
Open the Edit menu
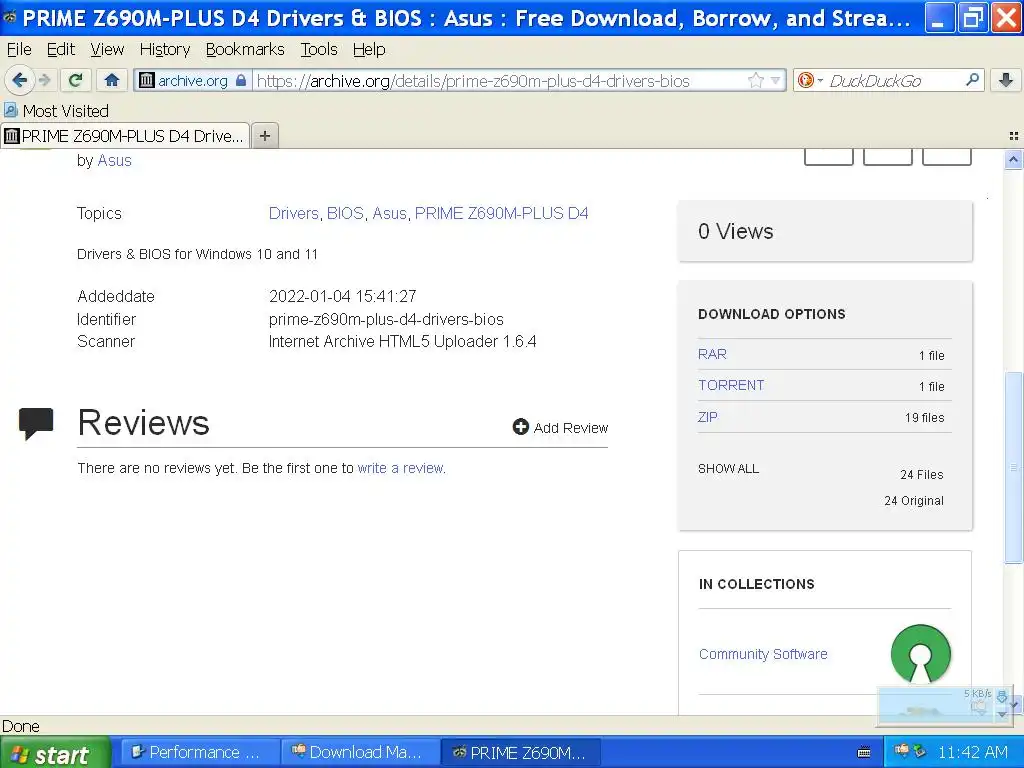(61, 50)
